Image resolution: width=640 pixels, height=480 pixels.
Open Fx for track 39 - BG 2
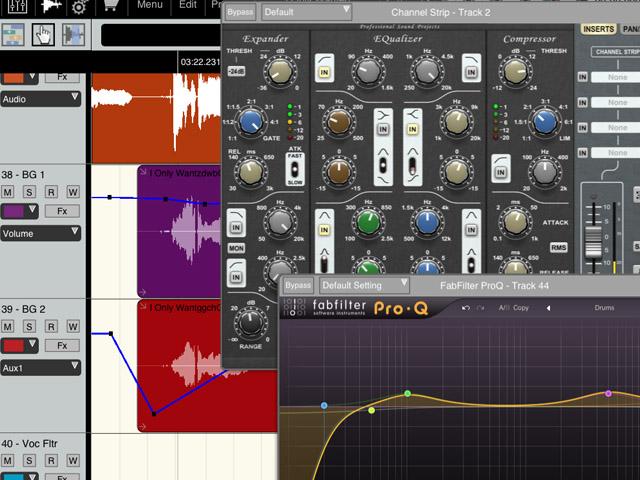(x=62, y=346)
